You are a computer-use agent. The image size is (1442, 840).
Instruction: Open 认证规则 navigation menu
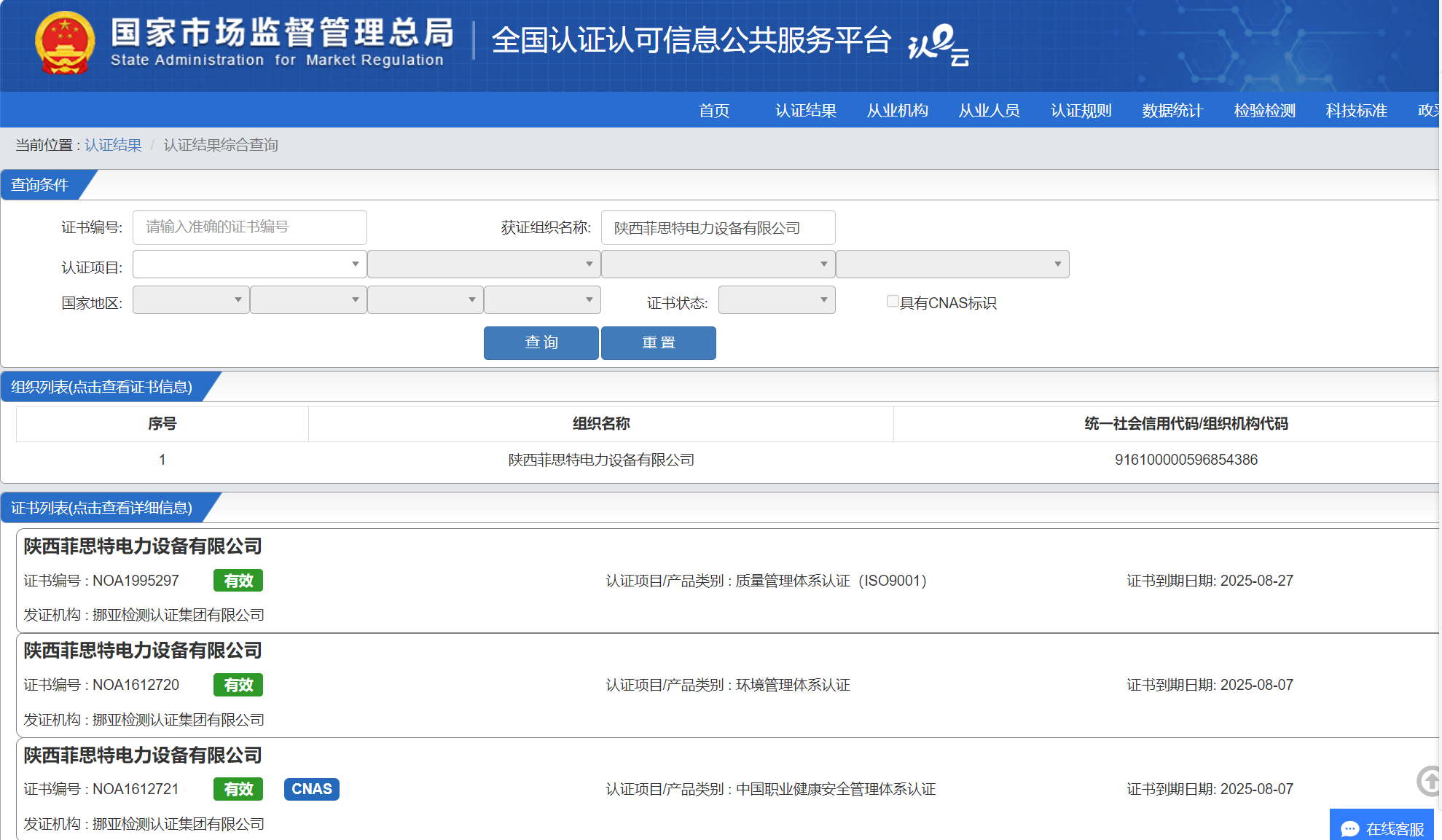1081,110
